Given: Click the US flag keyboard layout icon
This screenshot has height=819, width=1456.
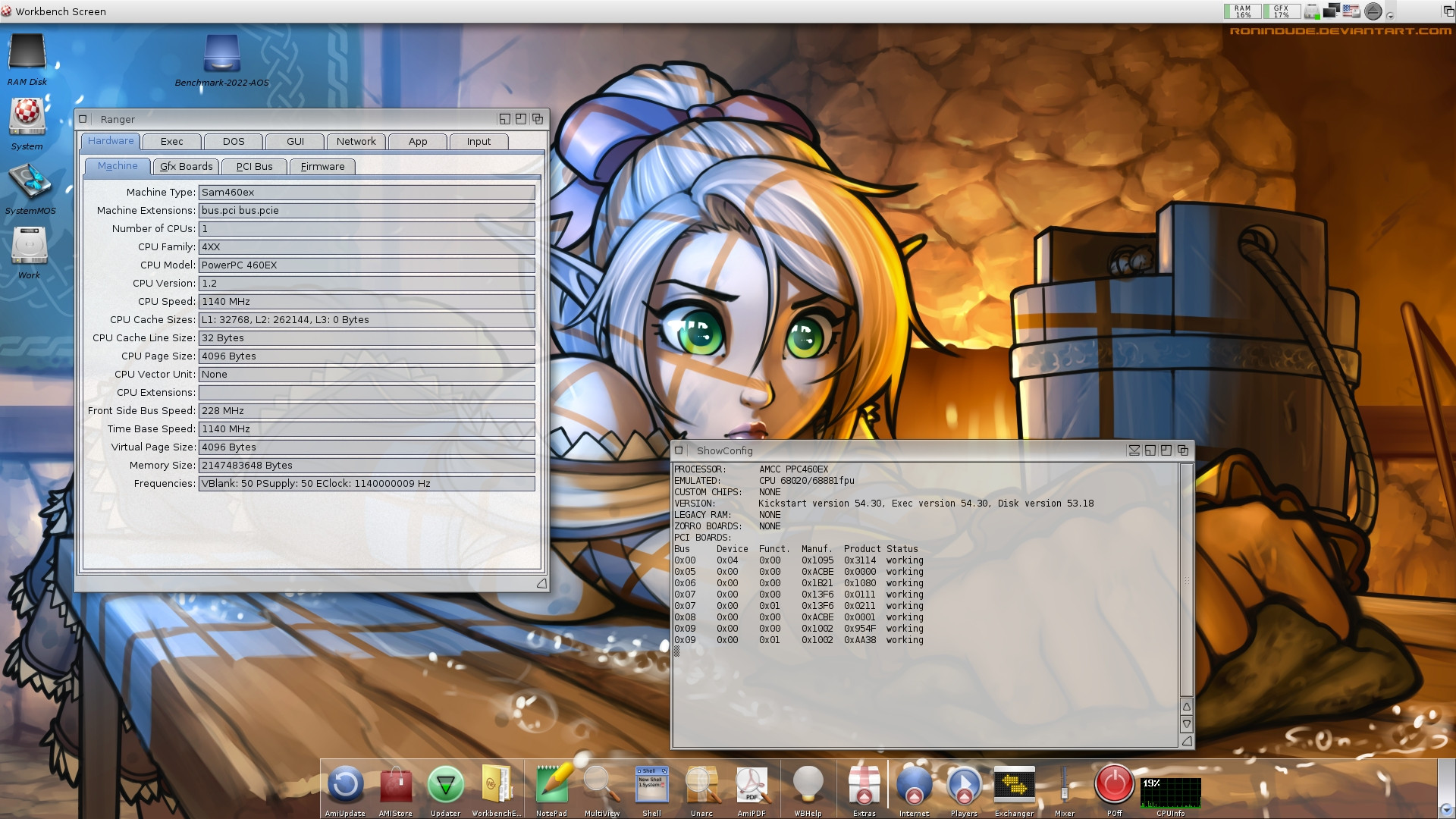Looking at the screenshot, I should click(1351, 11).
